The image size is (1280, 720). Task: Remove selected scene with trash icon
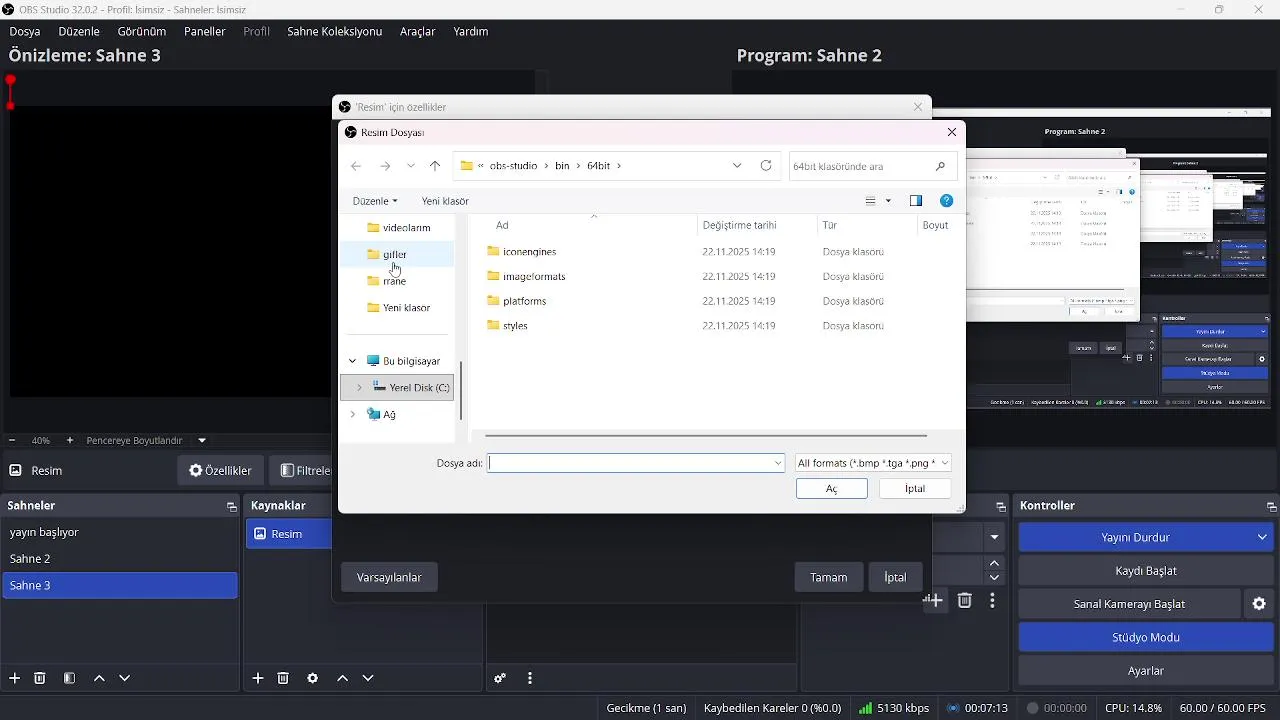(x=40, y=678)
